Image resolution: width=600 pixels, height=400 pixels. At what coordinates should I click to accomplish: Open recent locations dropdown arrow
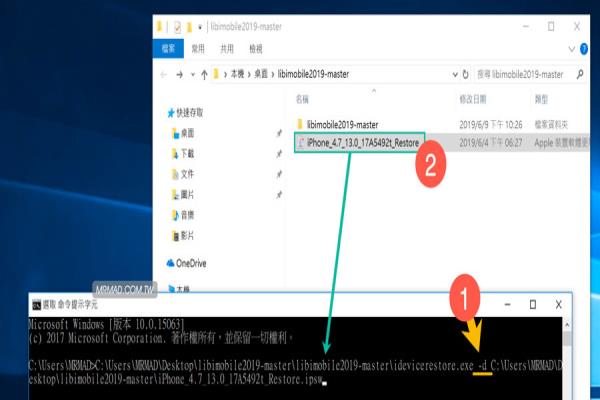coord(193,75)
